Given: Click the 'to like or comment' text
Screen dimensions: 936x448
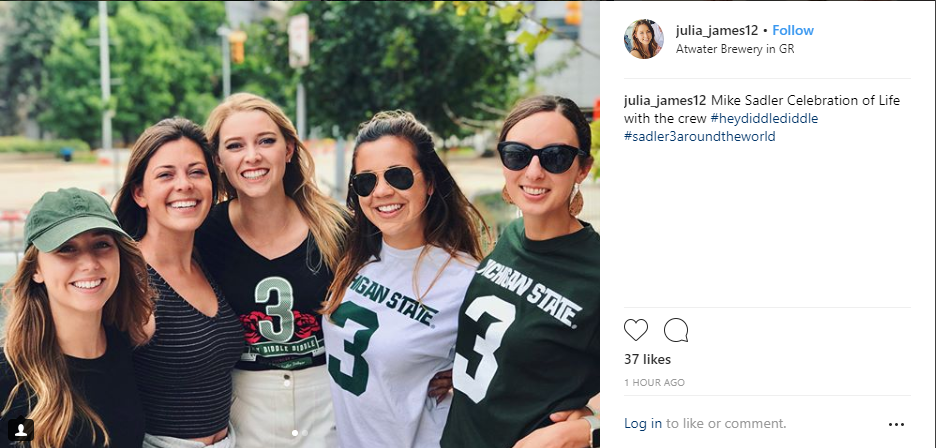Looking at the screenshot, I should tap(726, 424).
